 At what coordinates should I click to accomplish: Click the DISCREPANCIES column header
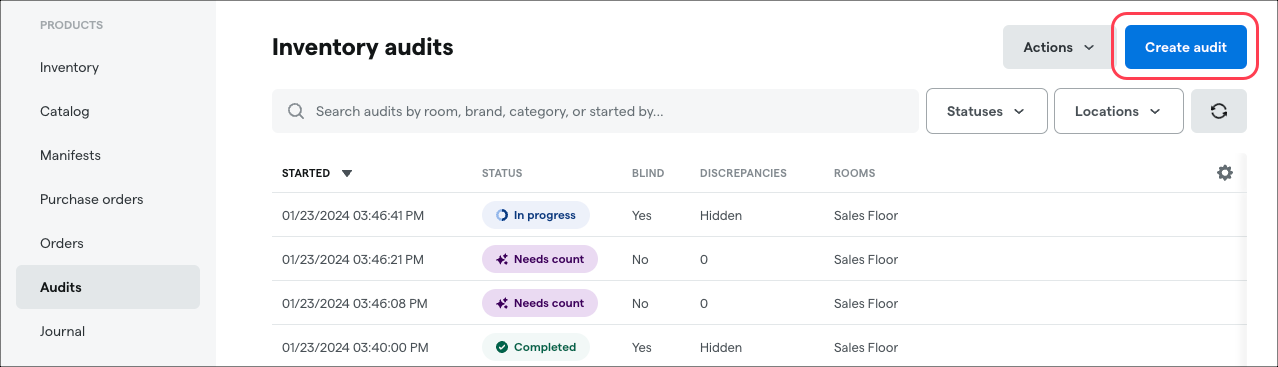point(743,173)
